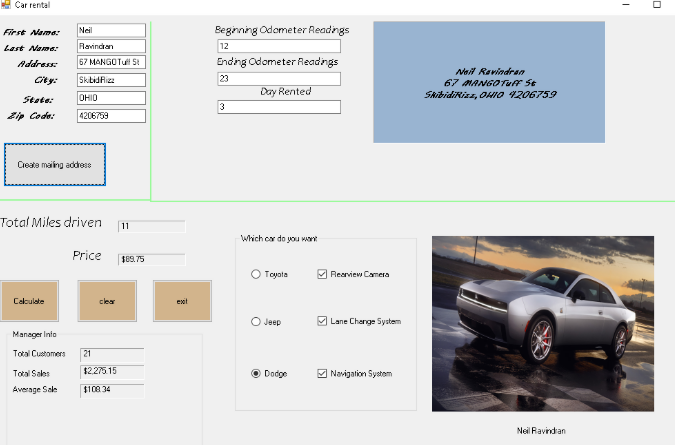
Task: Click the Car rental app icon in title bar
Action: pyautogui.click(x=6, y=5)
